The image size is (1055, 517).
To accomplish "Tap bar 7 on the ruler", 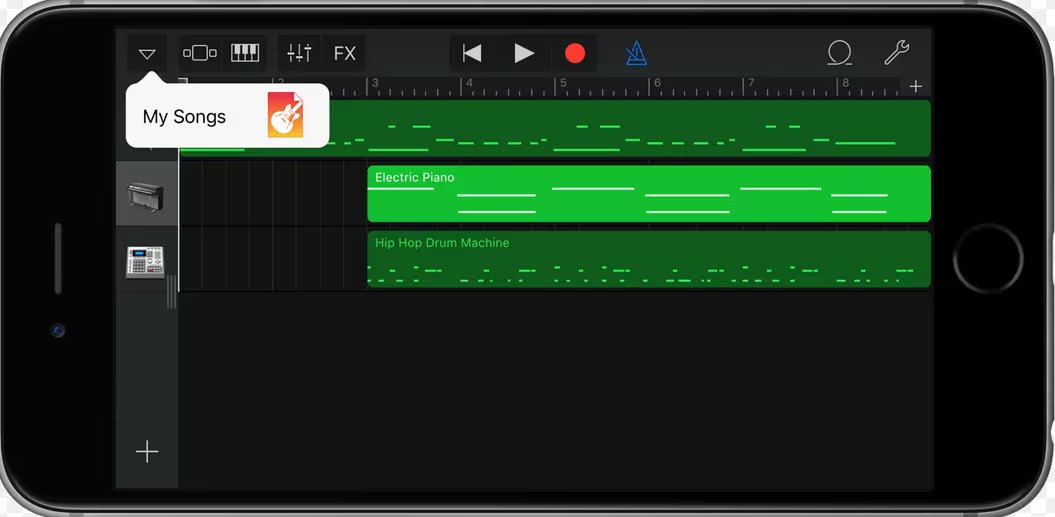I will (x=752, y=83).
